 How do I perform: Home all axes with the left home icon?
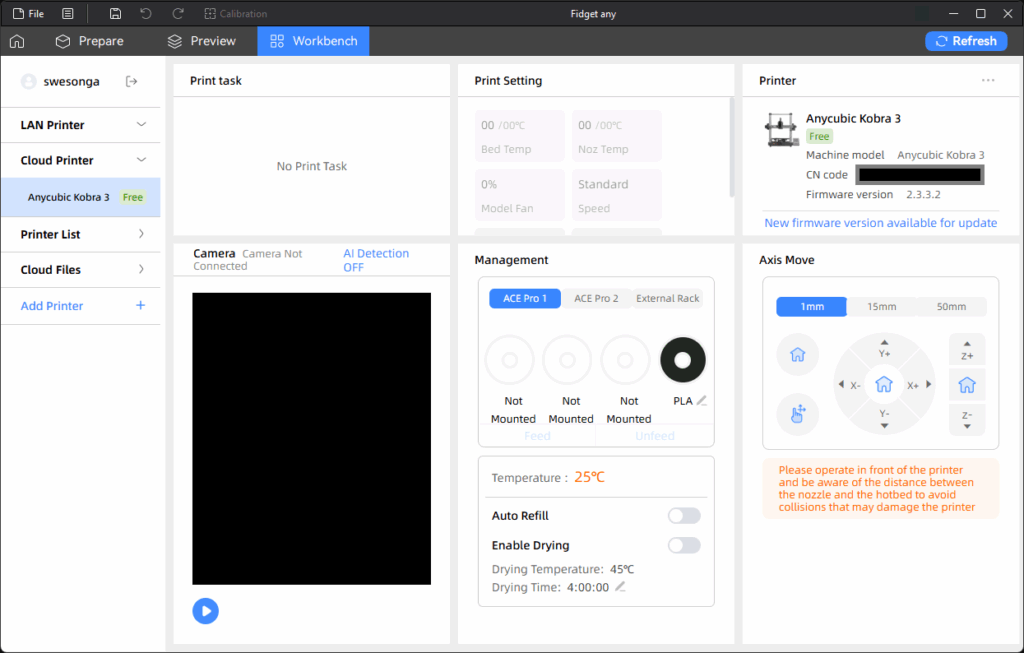797,355
